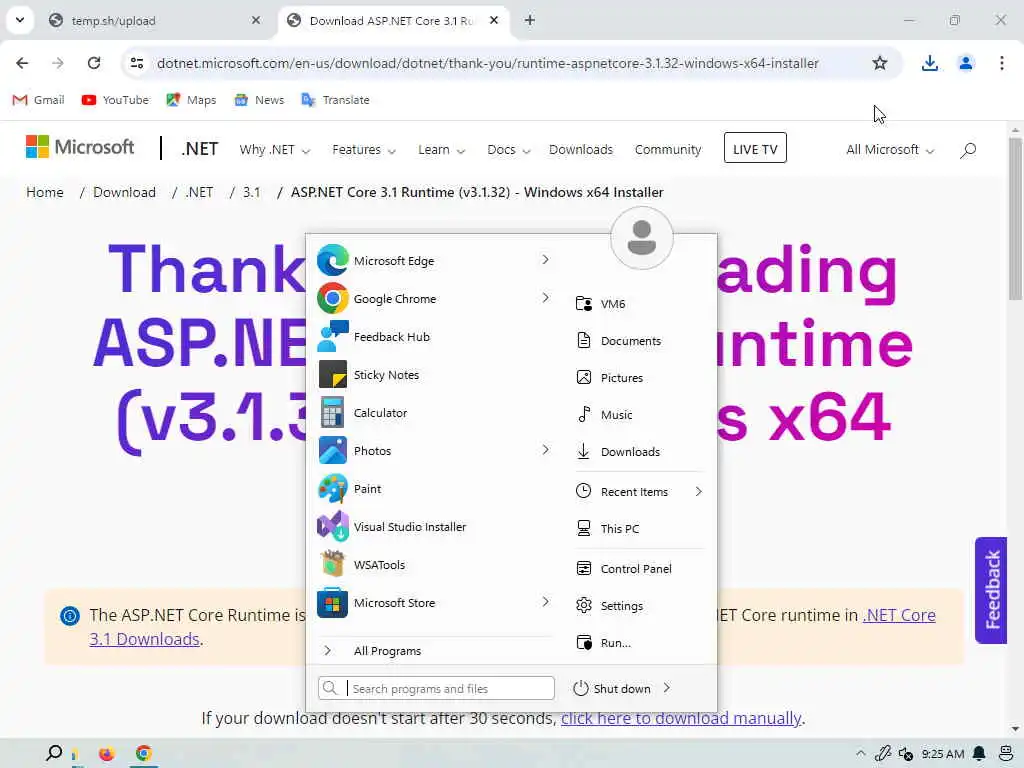
Task: Open All Microsoft dropdown
Action: point(890,150)
